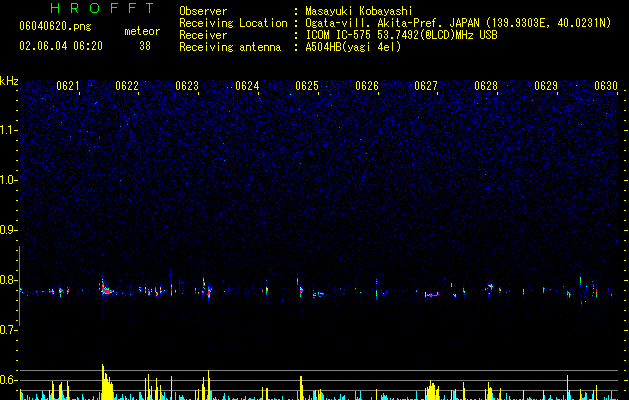Select the A504HB(yagi 4el) antenna text
The width and height of the screenshot is (629, 400).
click(x=353, y=47)
